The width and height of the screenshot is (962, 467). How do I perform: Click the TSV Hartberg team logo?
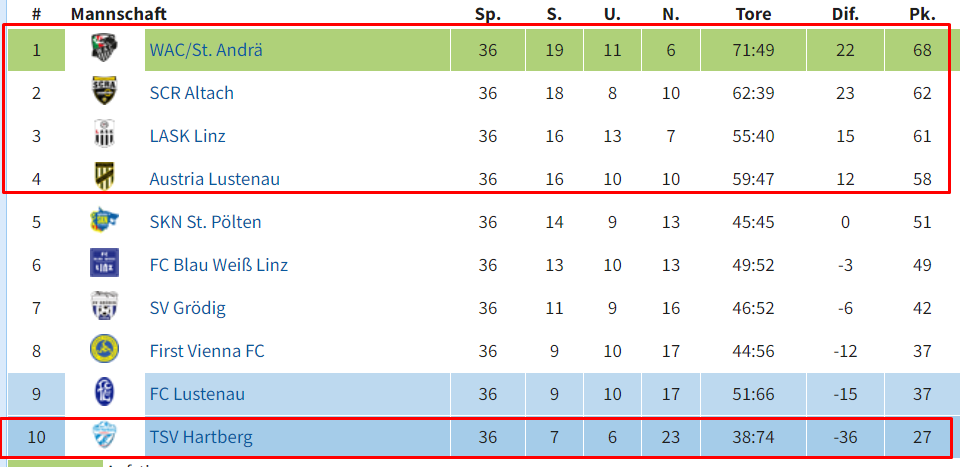(104, 436)
